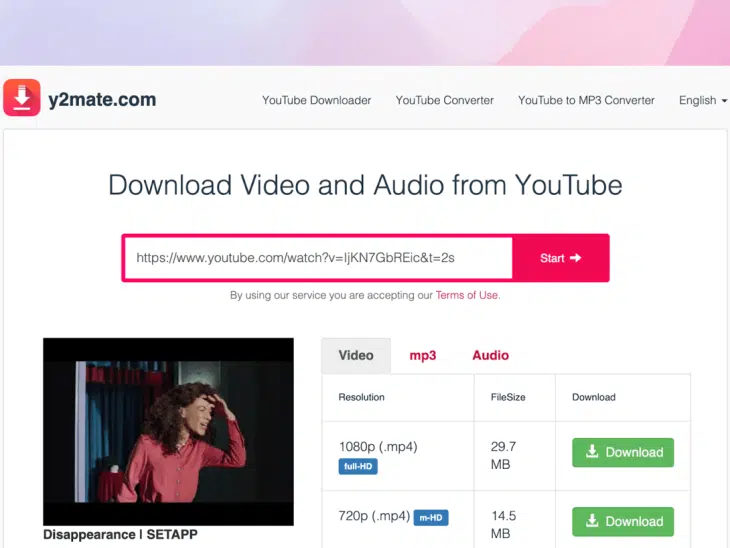This screenshot has height=548, width=730.
Task: Open the Terms of Use link
Action: [467, 295]
